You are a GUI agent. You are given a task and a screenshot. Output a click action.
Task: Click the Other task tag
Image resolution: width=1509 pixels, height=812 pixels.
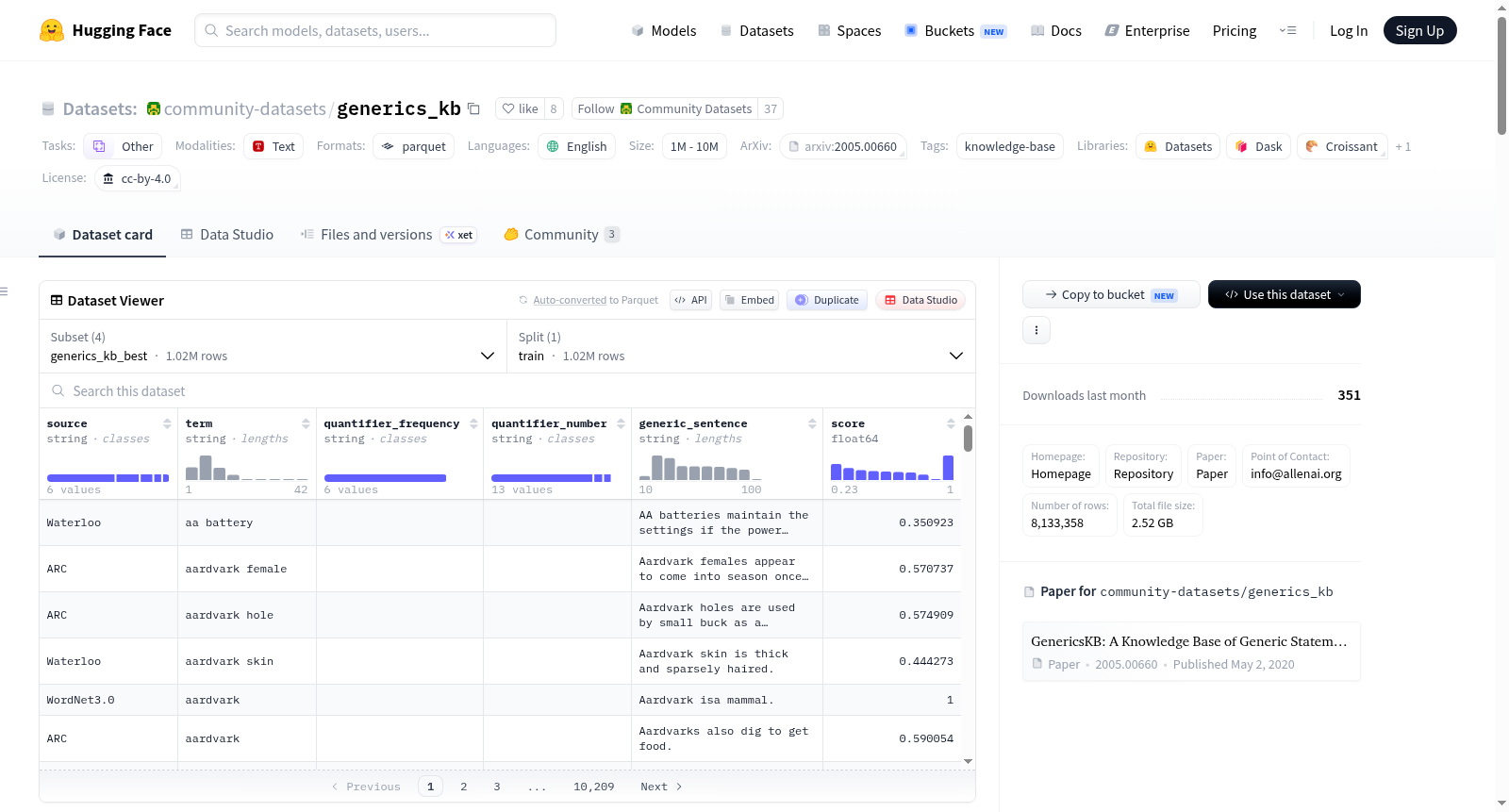(x=123, y=146)
